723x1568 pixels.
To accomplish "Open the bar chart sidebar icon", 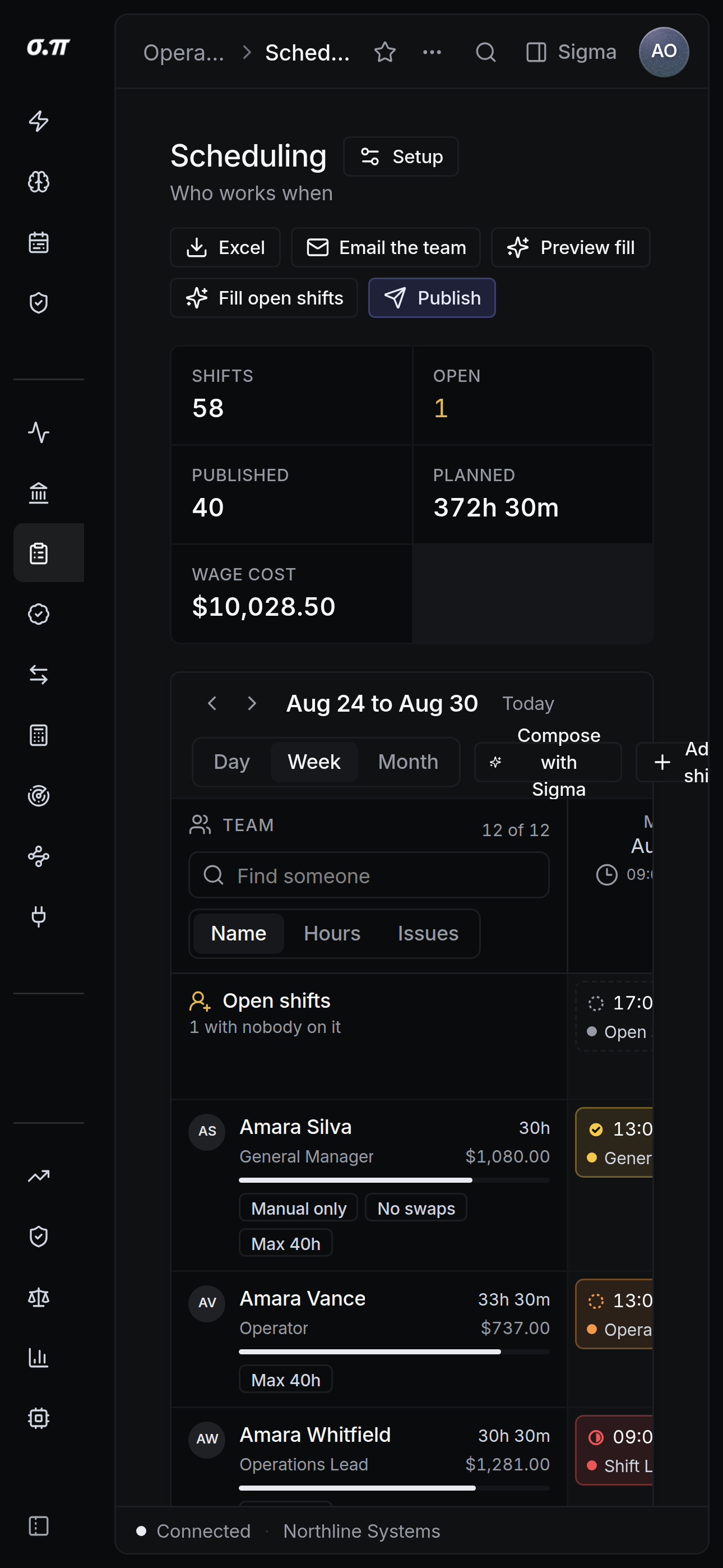I will click(39, 1358).
